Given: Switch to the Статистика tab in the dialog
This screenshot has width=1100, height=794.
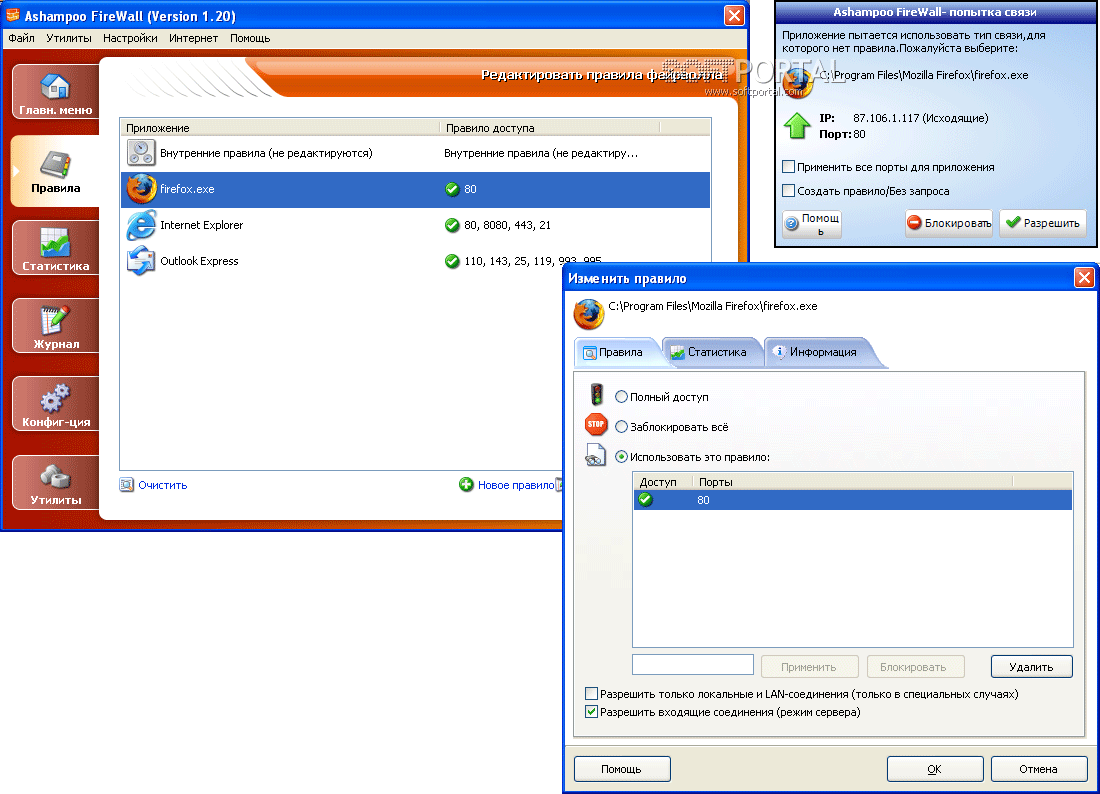Looking at the screenshot, I should 713,352.
